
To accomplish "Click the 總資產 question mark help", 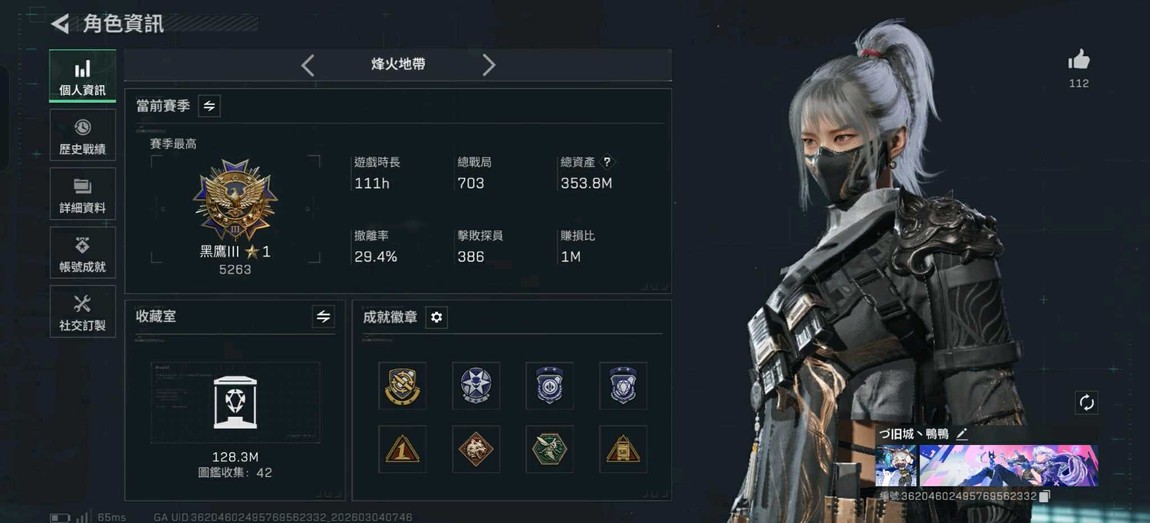I will [x=607, y=162].
